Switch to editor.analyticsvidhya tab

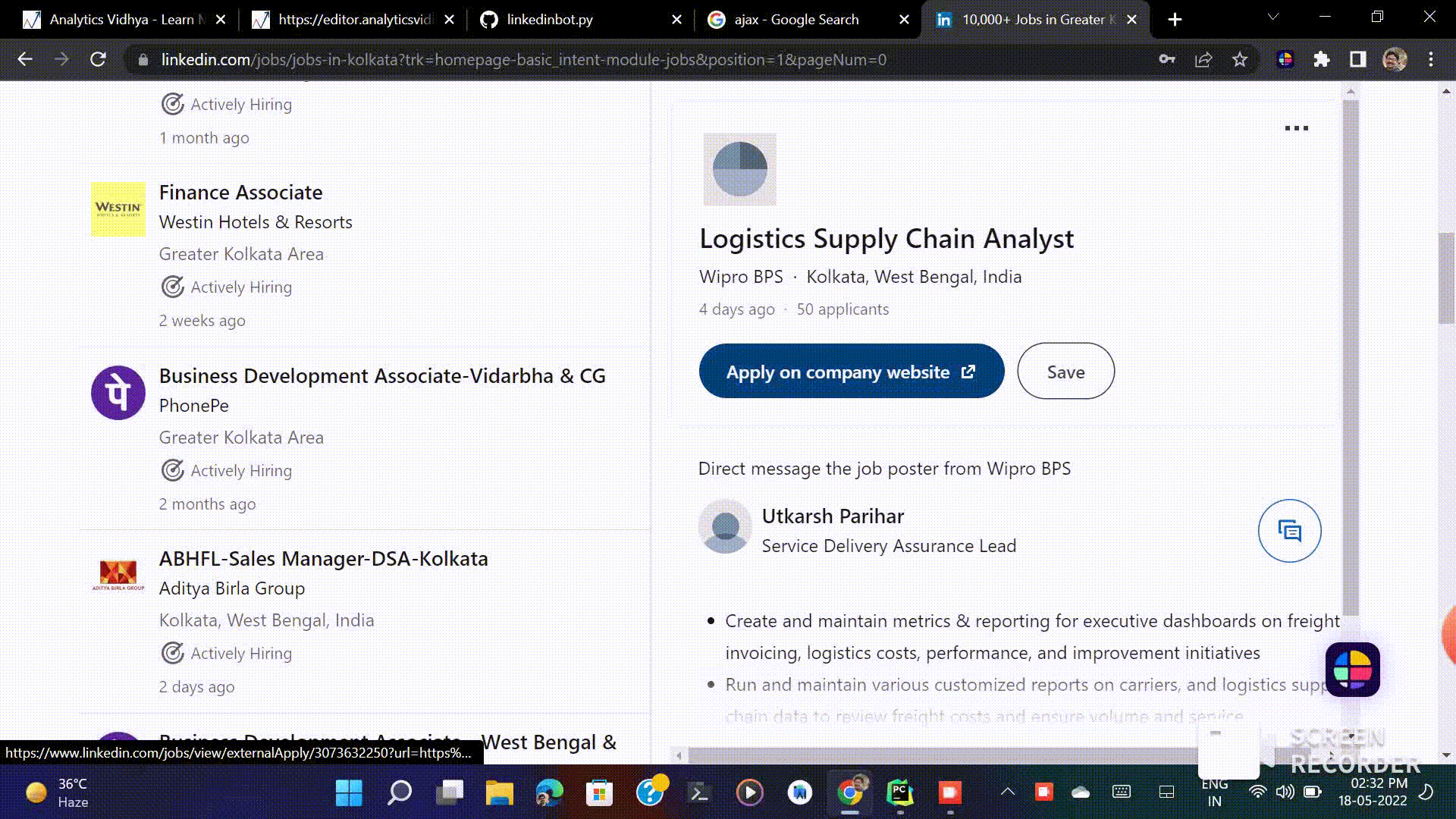point(353,20)
